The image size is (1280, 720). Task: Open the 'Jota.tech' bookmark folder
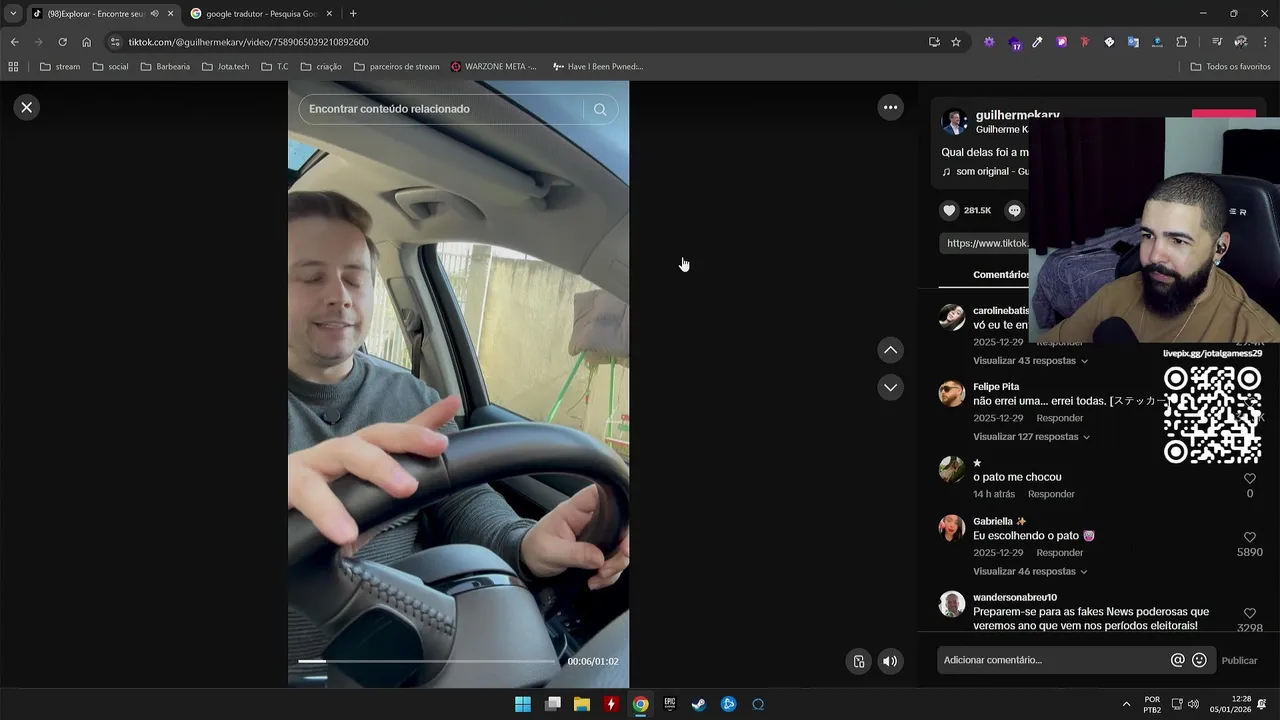225,67
